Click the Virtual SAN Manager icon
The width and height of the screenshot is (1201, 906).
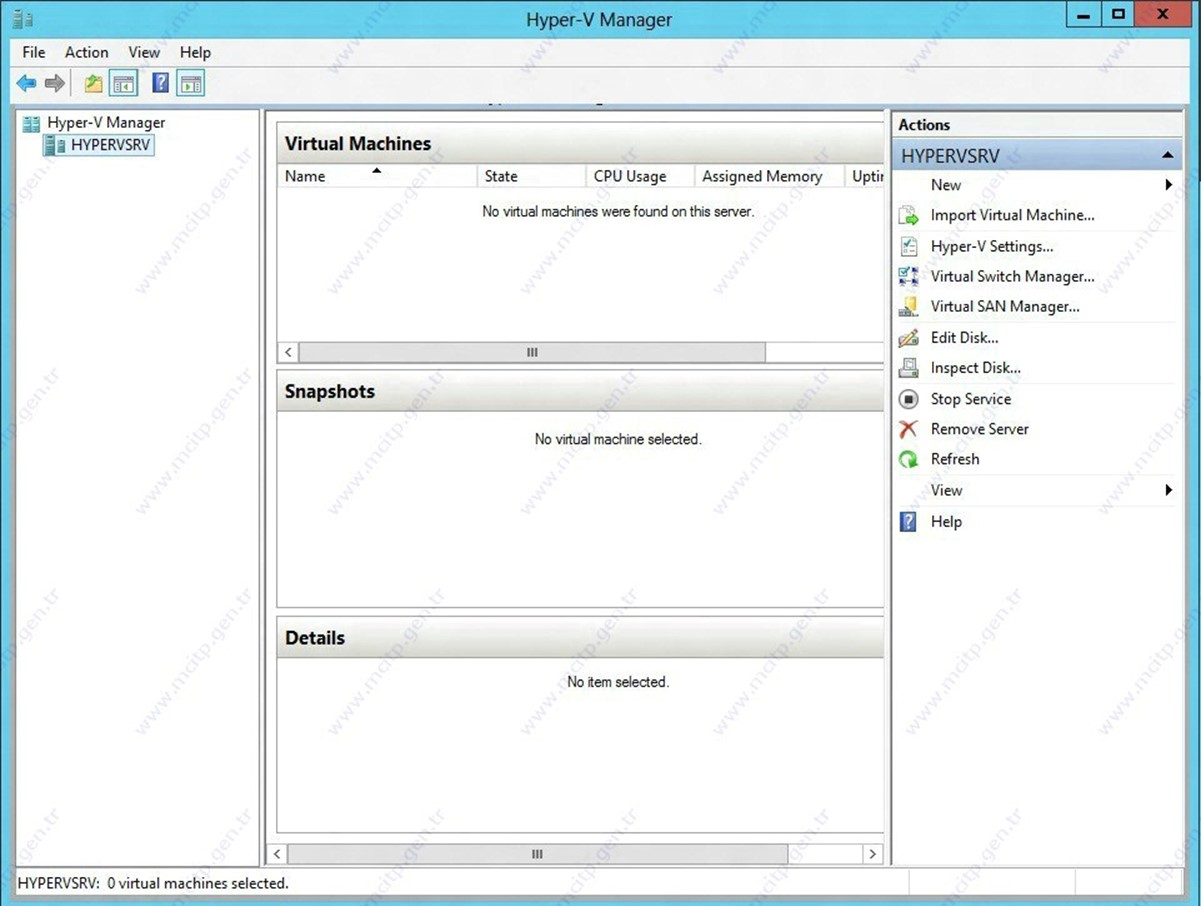click(908, 307)
